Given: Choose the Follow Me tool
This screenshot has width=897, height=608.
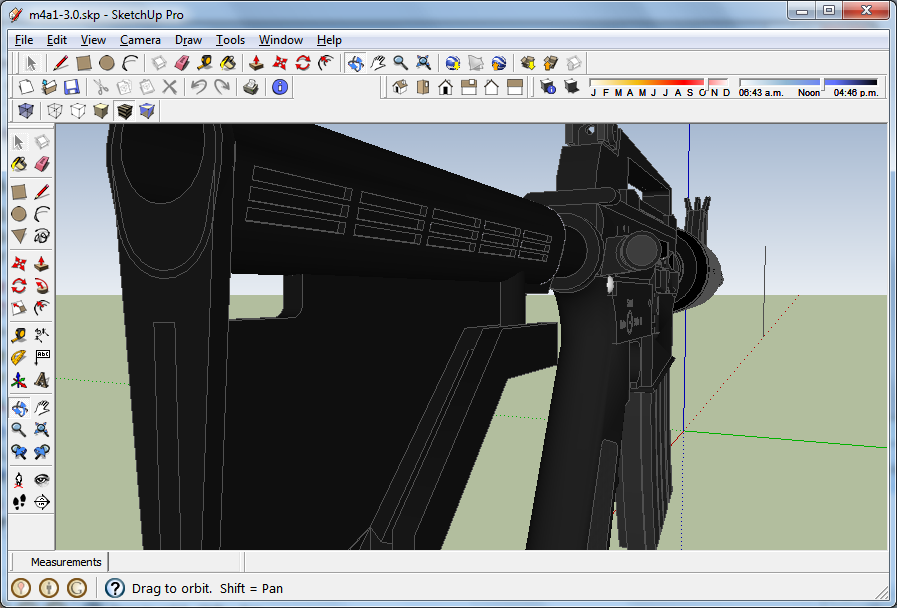Looking at the screenshot, I should click(42, 285).
